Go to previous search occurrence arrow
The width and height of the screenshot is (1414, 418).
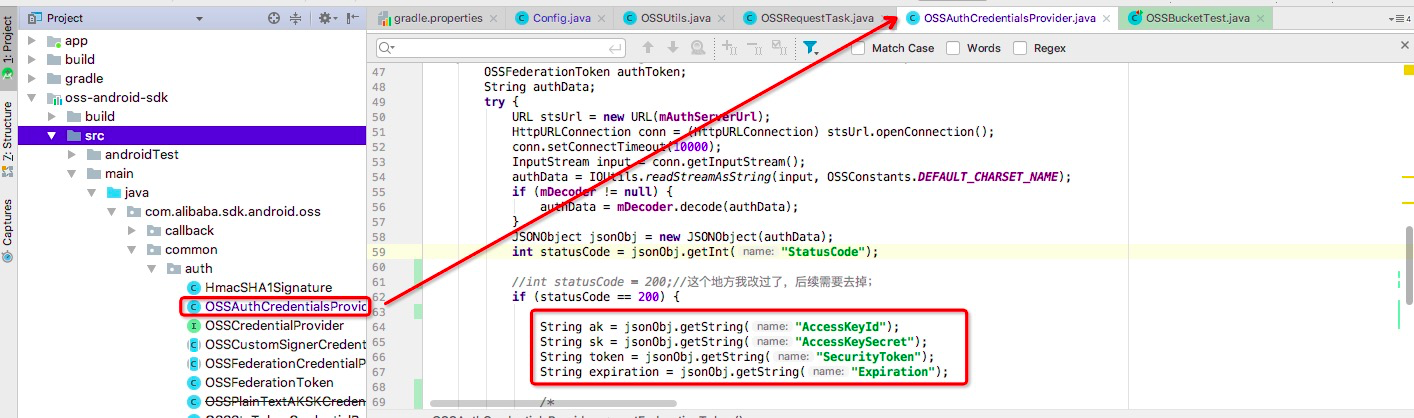[648, 47]
